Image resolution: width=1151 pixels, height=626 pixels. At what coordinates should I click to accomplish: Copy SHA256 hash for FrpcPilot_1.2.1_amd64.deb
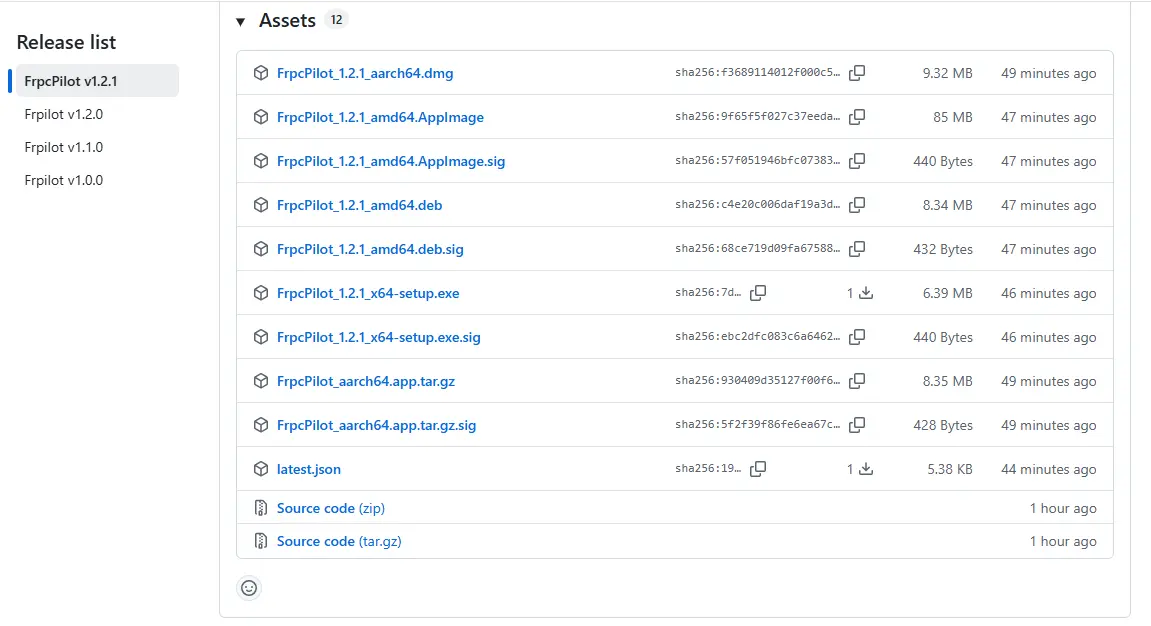click(857, 205)
